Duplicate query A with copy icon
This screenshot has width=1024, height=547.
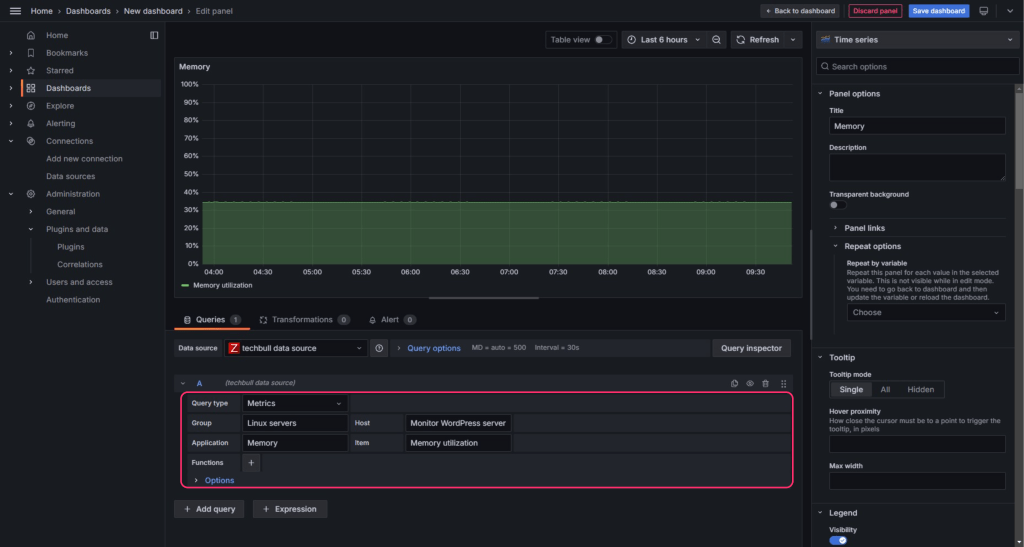(734, 383)
